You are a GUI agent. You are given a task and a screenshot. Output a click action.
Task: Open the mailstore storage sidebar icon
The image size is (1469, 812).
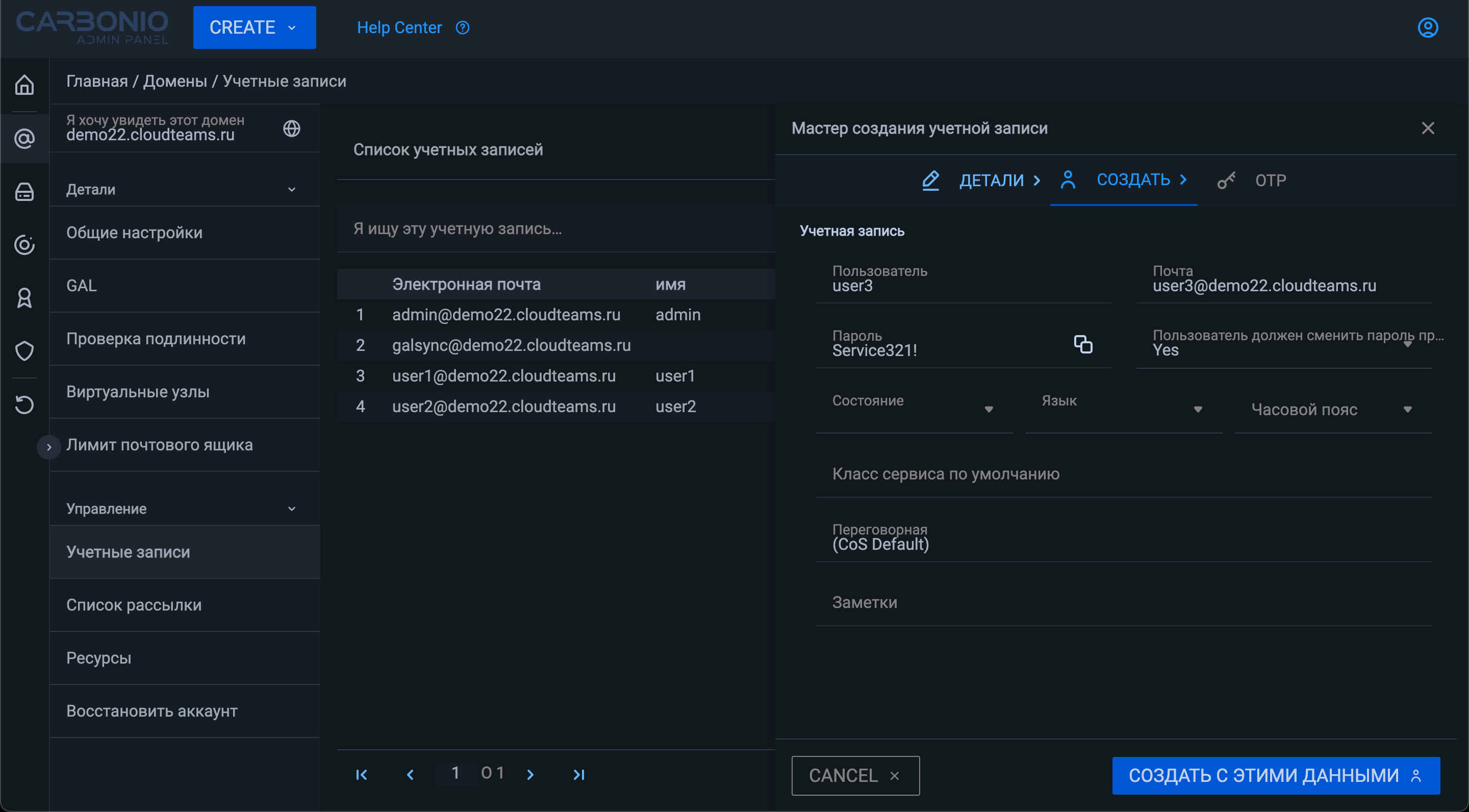pyautogui.click(x=24, y=192)
